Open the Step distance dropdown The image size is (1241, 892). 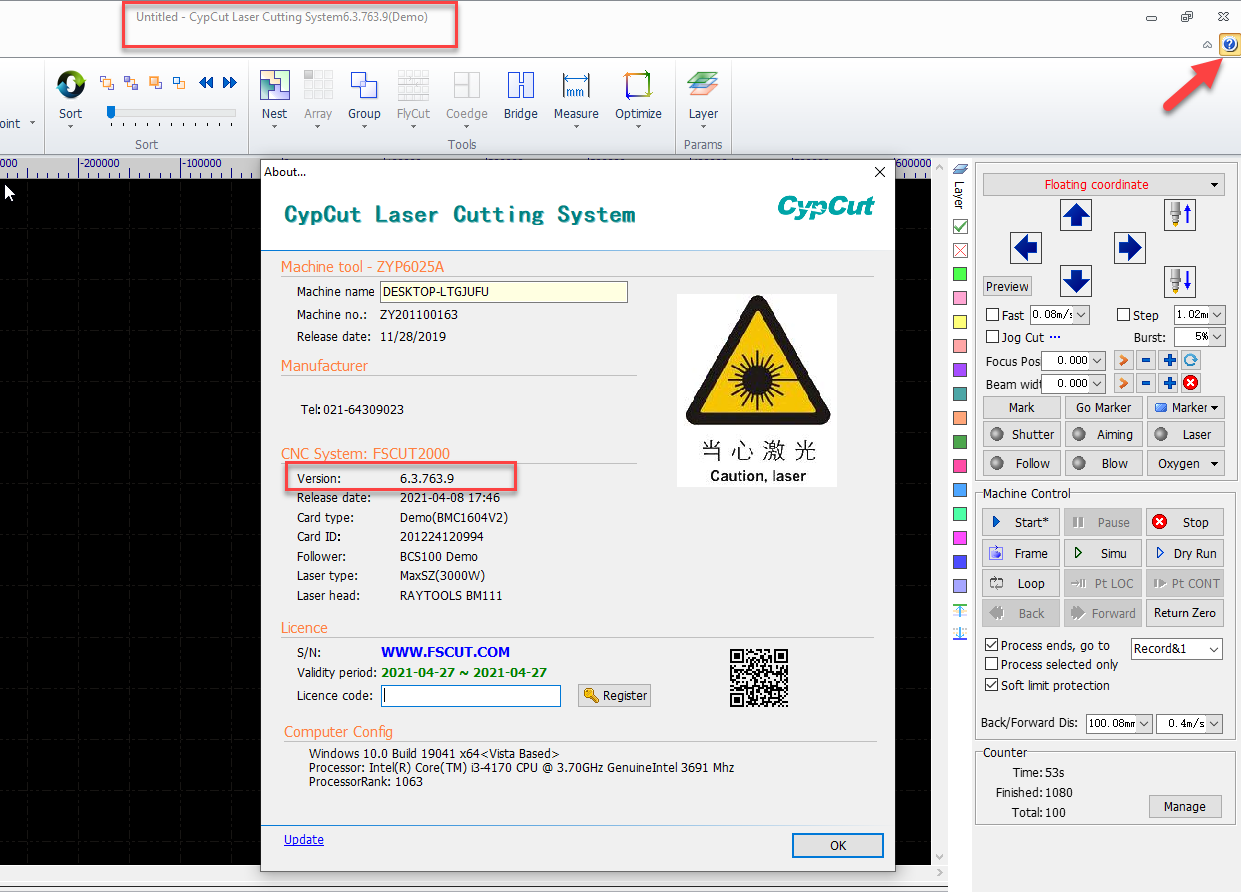[x=1217, y=315]
